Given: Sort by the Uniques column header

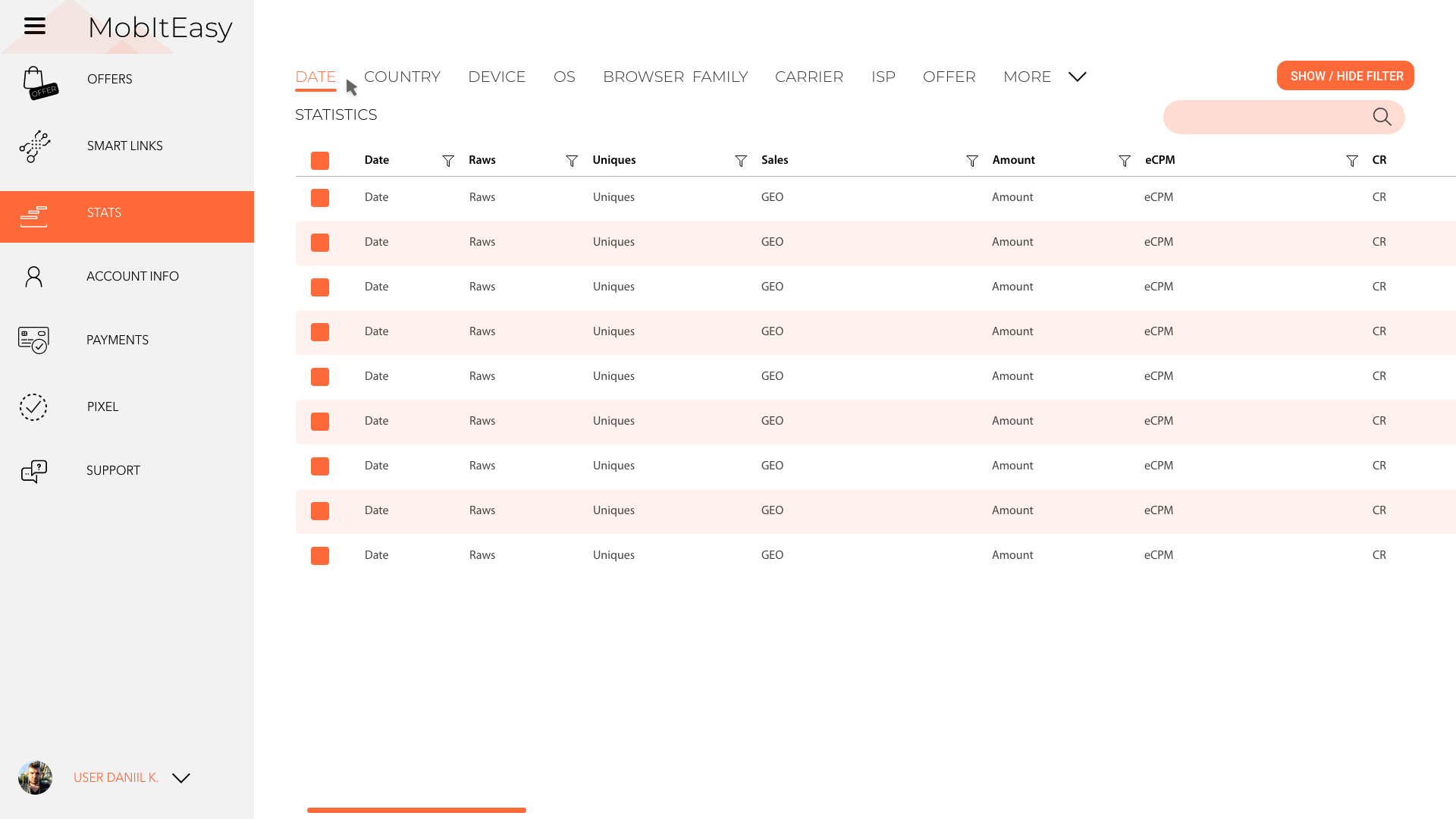Looking at the screenshot, I should (614, 160).
